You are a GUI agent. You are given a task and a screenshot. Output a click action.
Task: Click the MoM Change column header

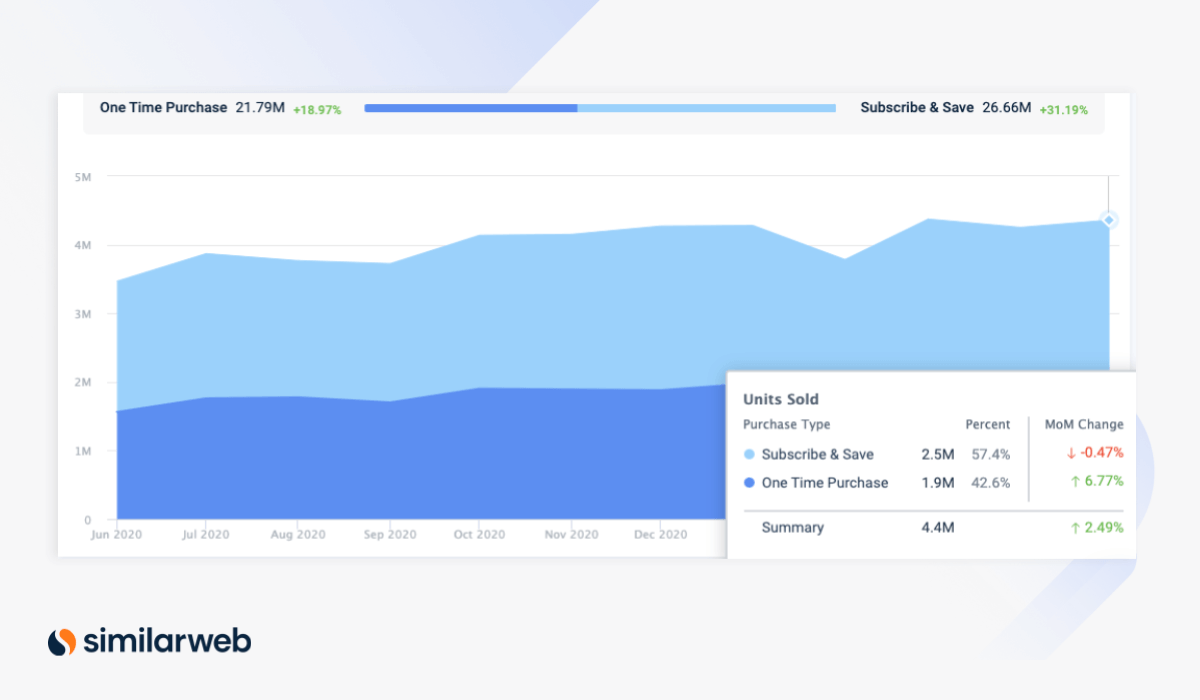click(x=1083, y=424)
